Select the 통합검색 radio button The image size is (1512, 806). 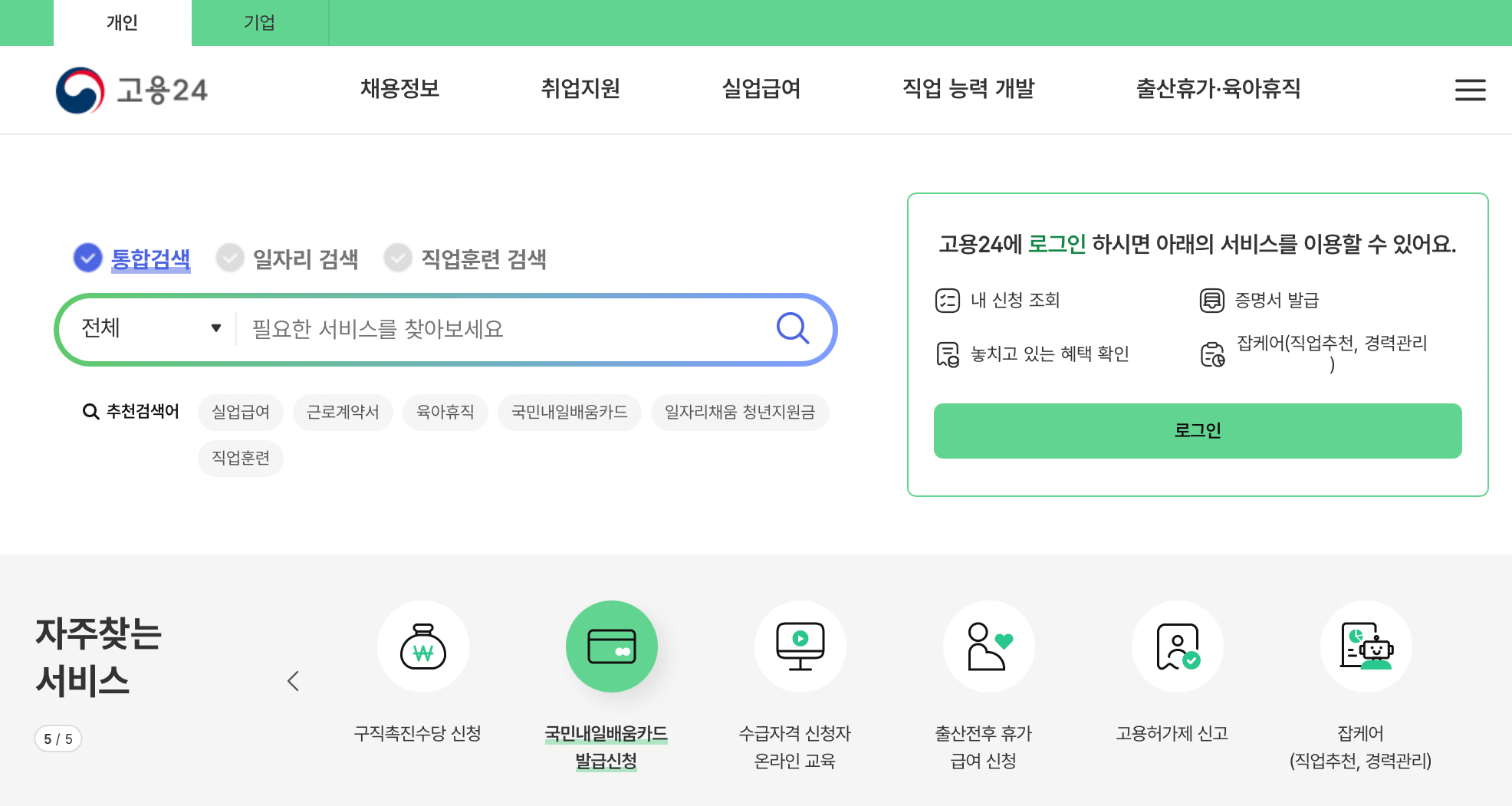tap(87, 258)
